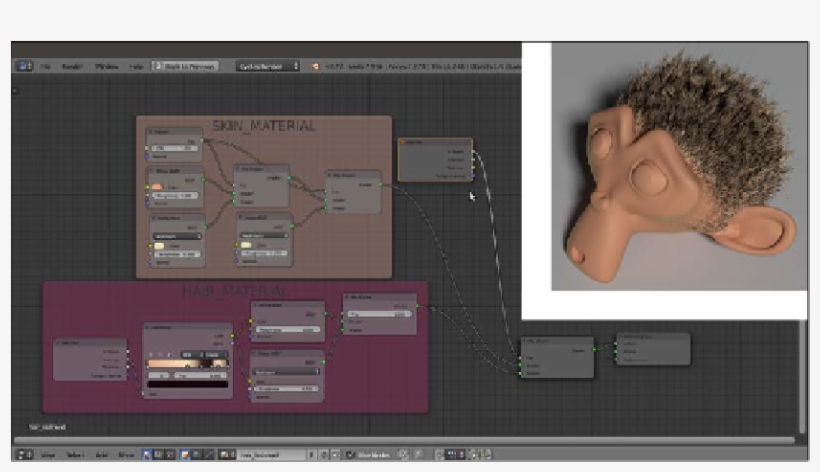
Task: Click the SKIN_MATERIAL frame title
Action: click(263, 126)
